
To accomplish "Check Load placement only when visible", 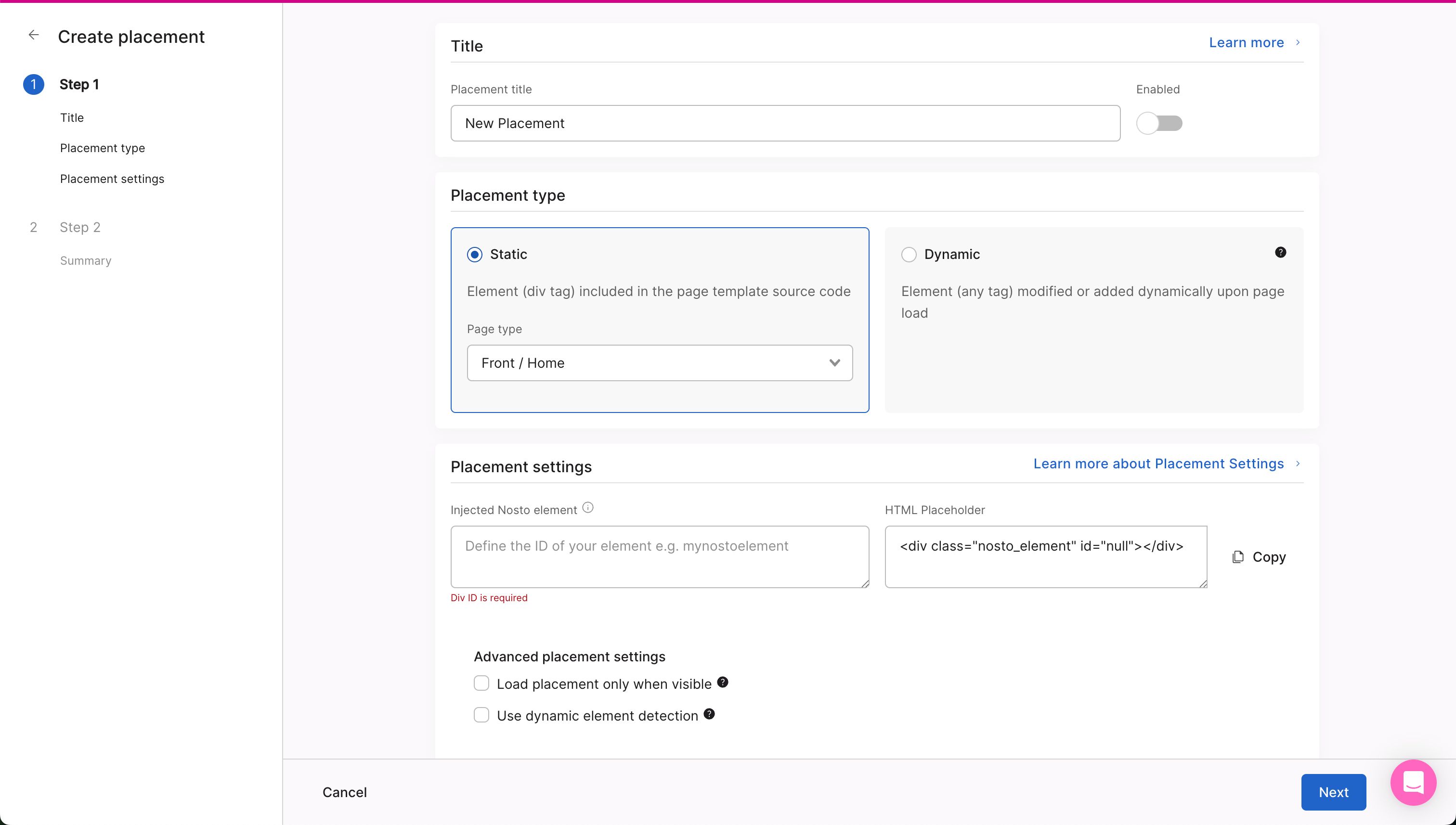I will coord(481,683).
